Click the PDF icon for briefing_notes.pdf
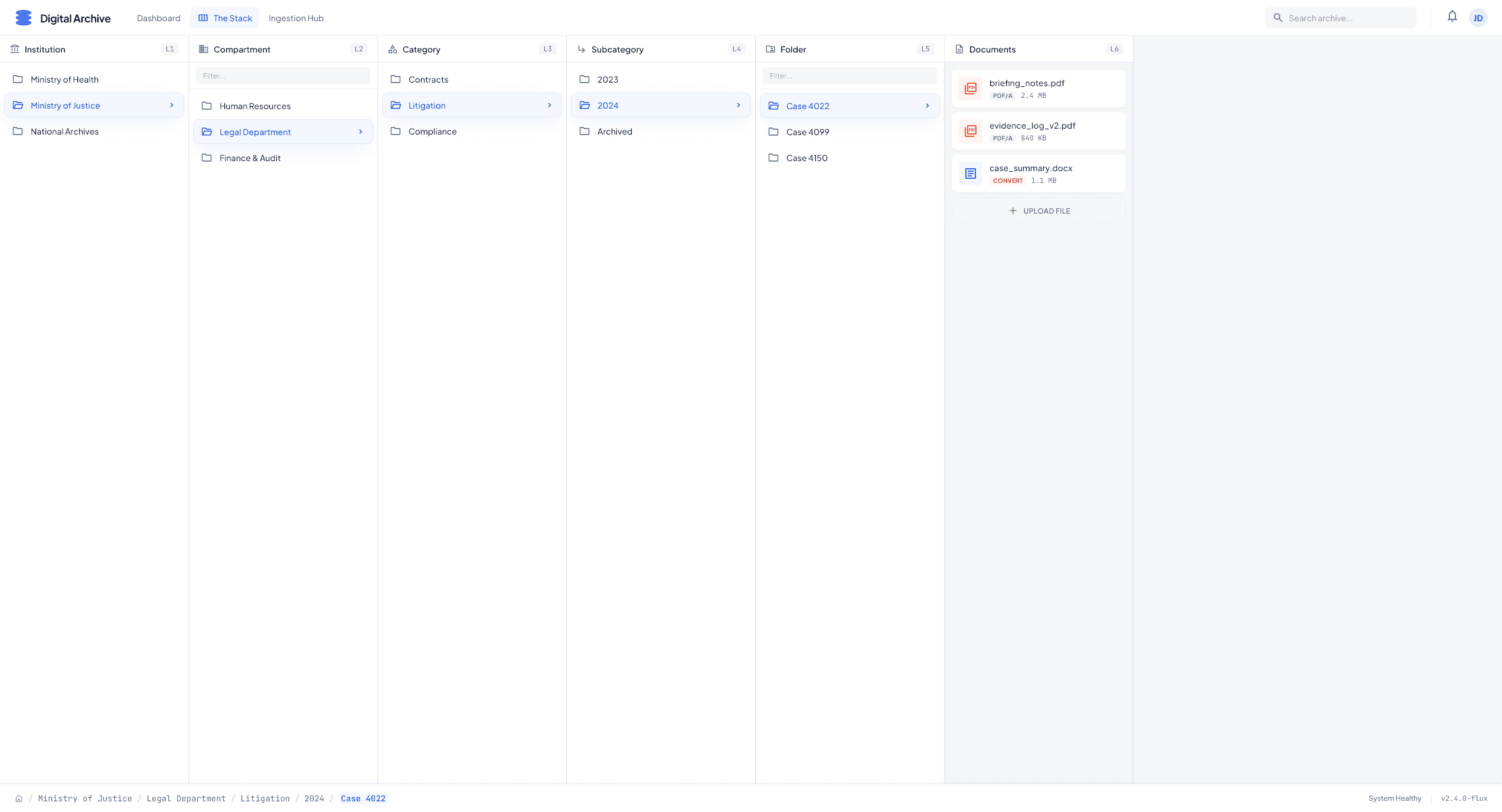The image size is (1502, 812). 970,89
